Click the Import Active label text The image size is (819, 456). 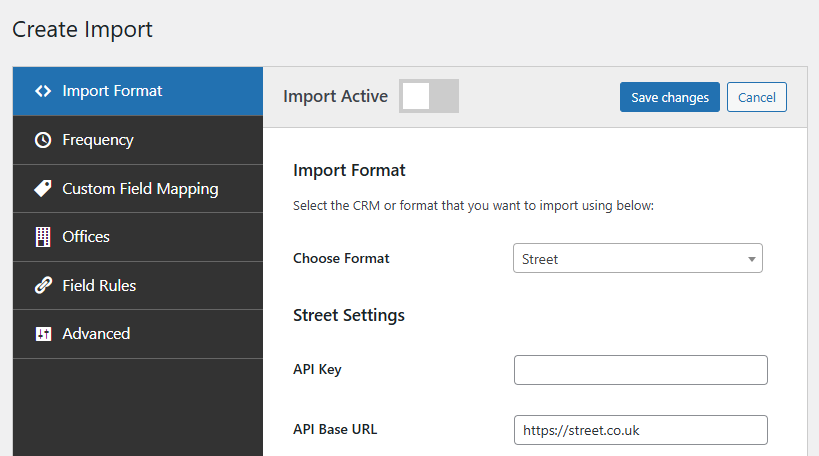[335, 97]
